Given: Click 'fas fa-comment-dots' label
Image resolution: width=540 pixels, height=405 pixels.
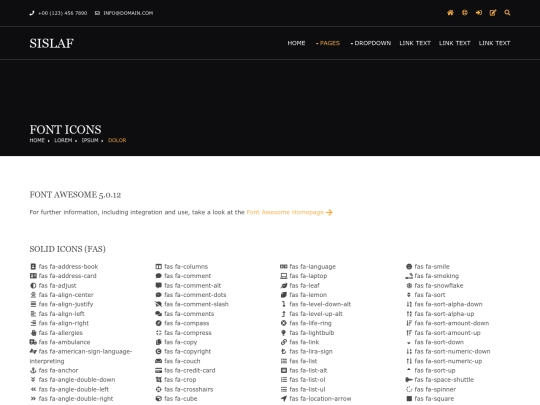Looking at the screenshot, I should pyautogui.click(x=195, y=295).
